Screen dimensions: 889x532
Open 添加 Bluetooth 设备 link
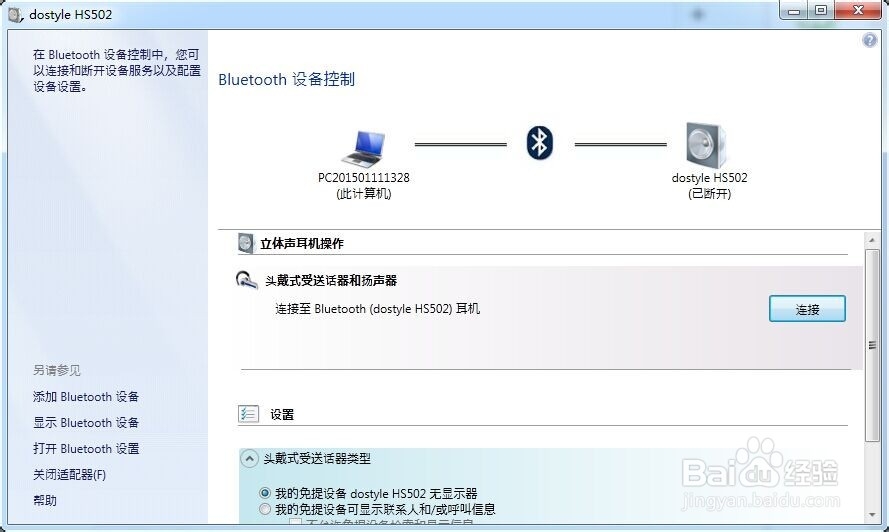coord(86,396)
